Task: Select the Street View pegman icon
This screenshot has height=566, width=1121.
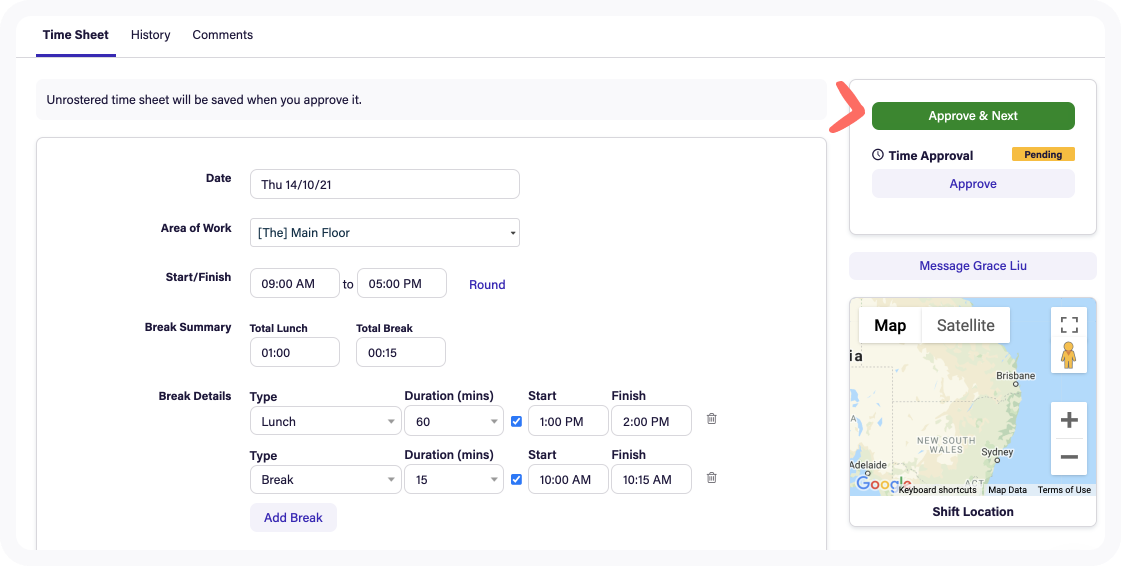Action: tap(1068, 355)
